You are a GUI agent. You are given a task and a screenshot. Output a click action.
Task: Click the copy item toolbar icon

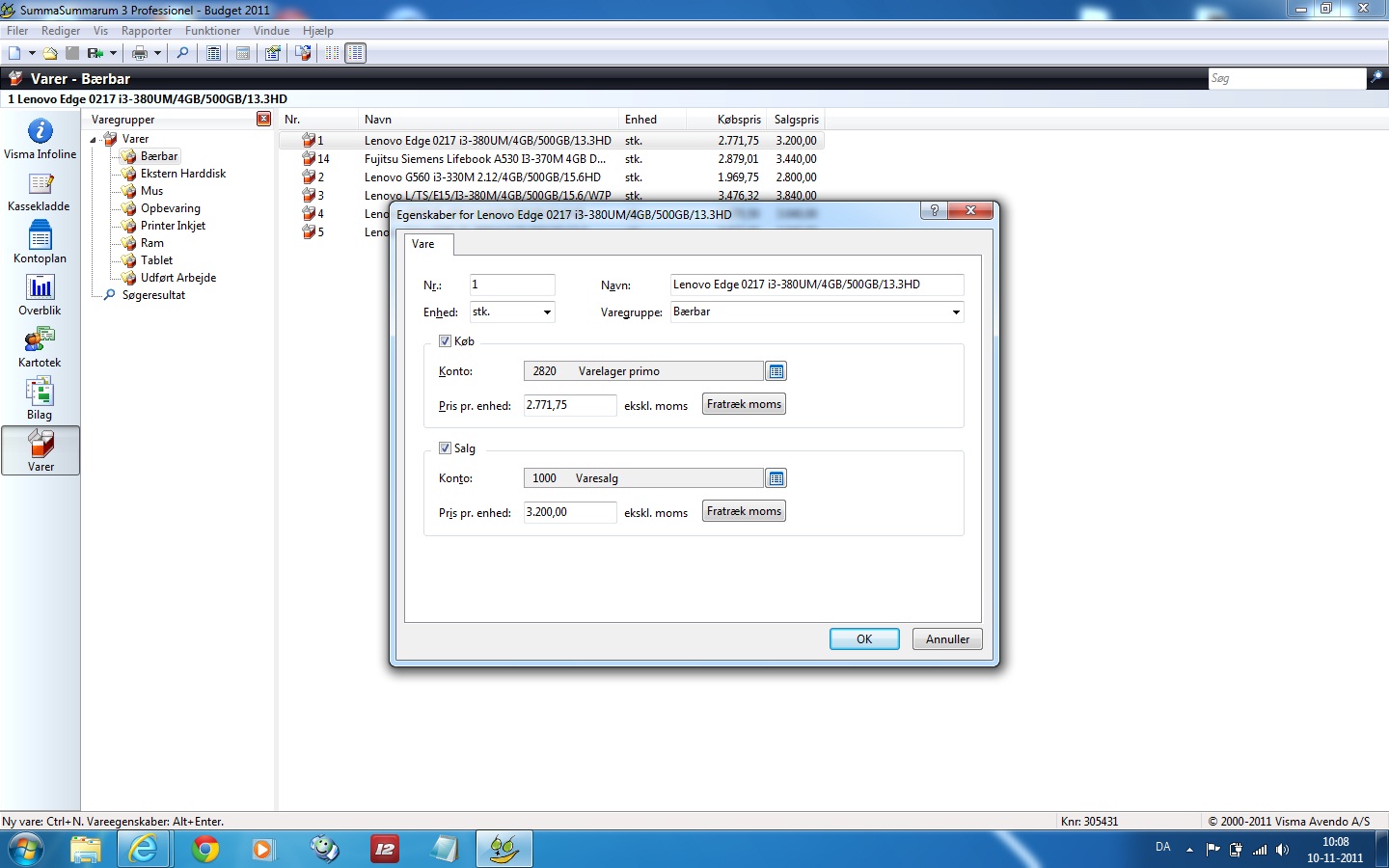coord(303,53)
